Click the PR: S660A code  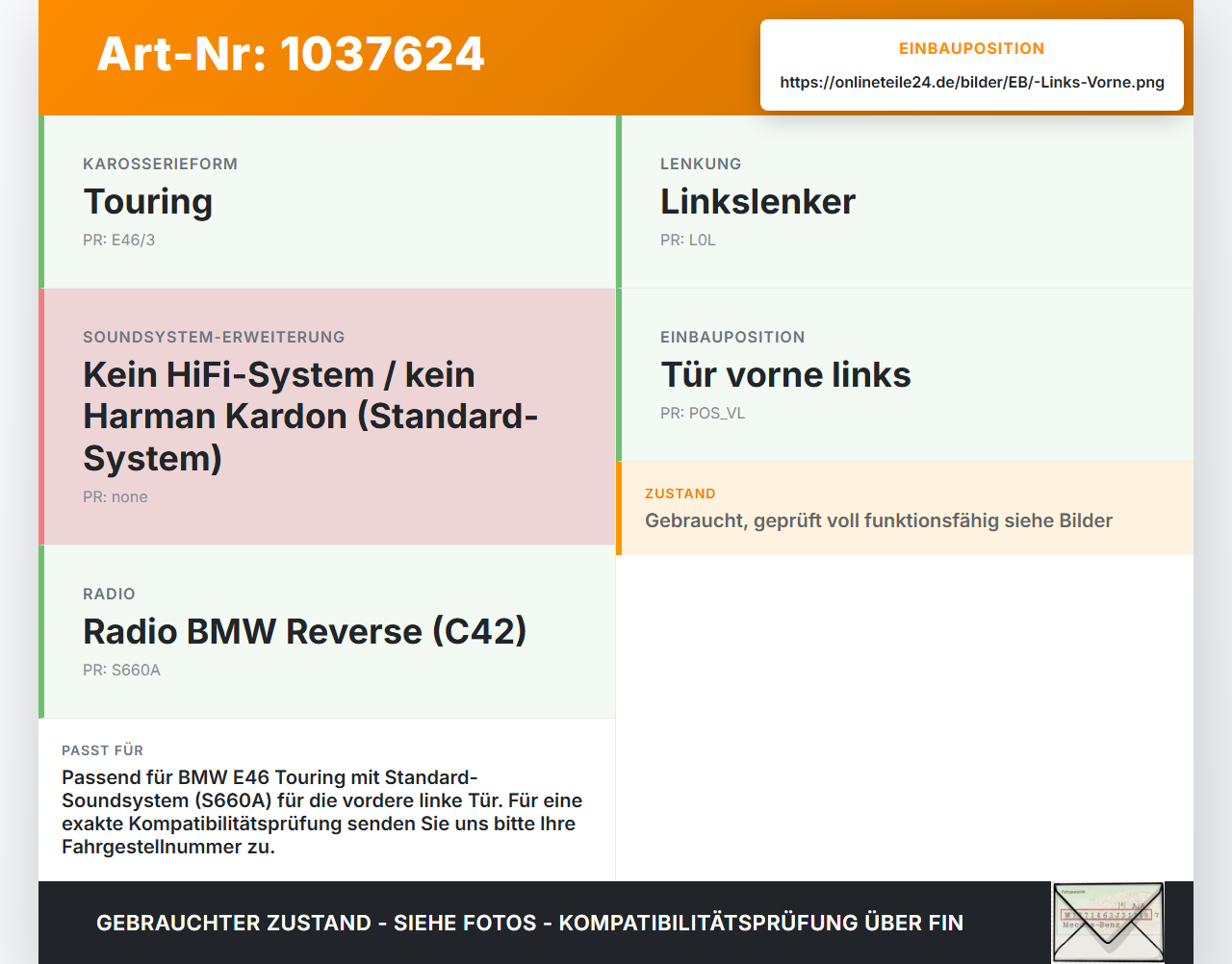pos(121,670)
